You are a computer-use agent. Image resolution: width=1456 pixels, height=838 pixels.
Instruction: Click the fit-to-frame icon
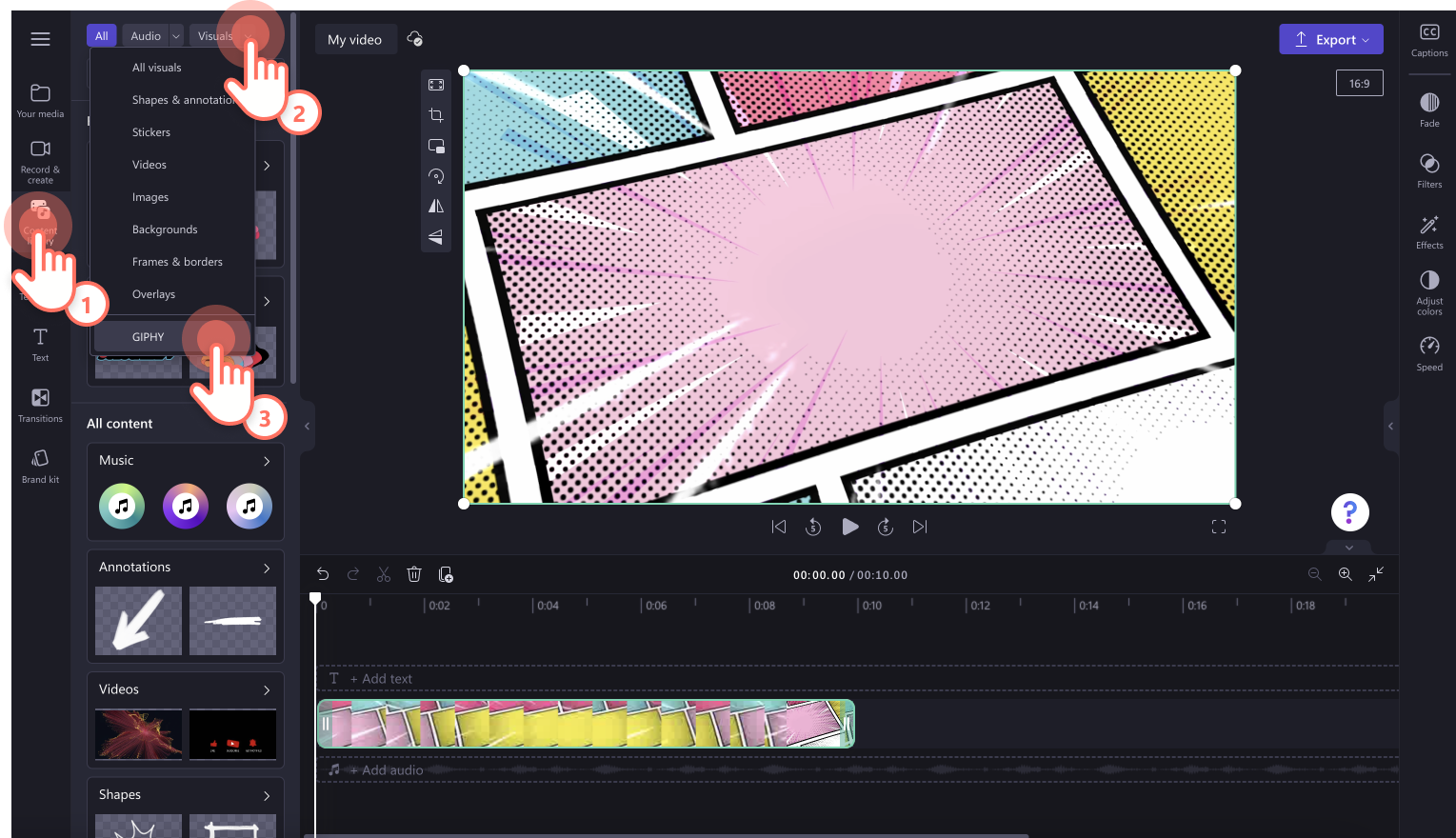[x=436, y=85]
